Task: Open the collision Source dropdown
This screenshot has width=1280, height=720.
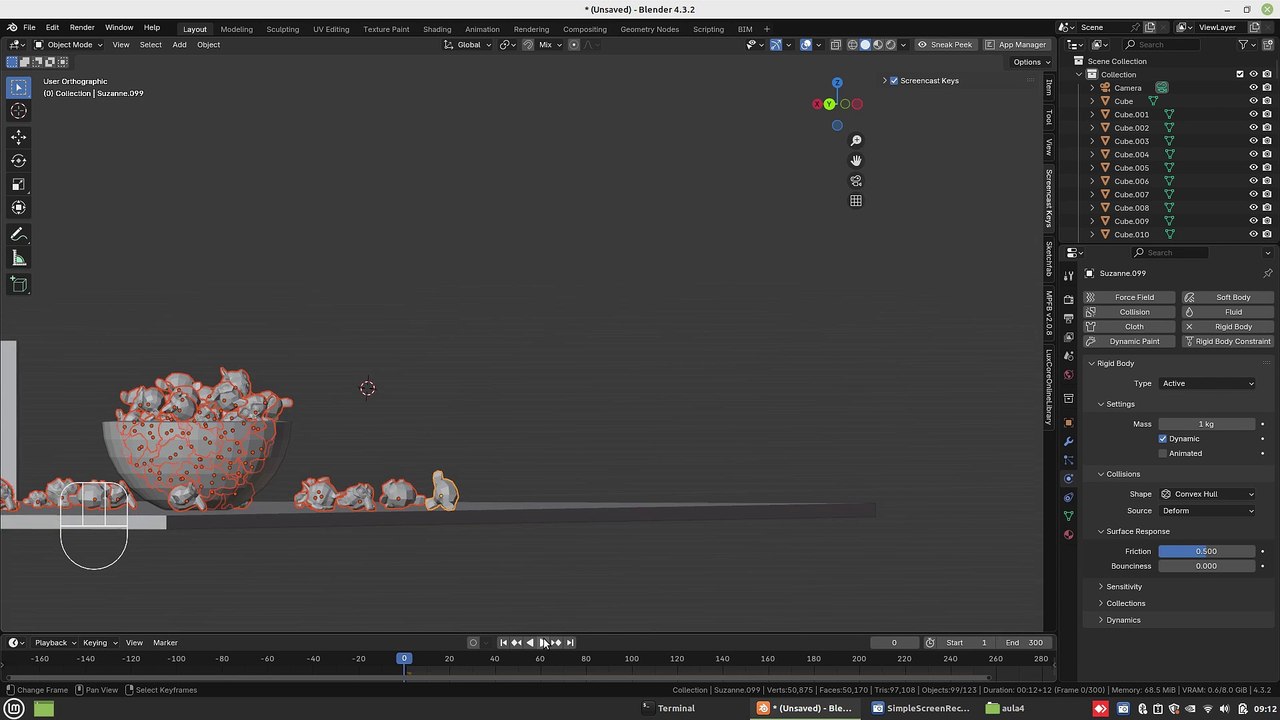Action: click(1207, 511)
